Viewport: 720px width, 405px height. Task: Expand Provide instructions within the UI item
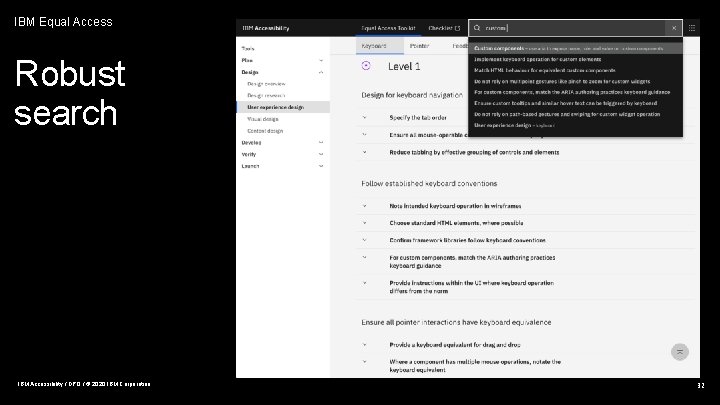pyautogui.click(x=365, y=283)
